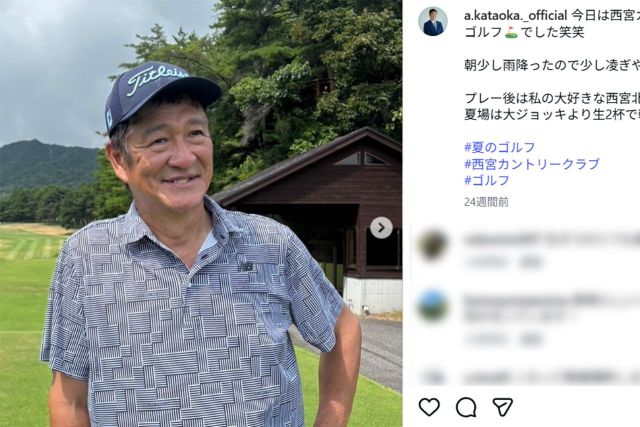Image resolution: width=640 pixels, height=427 pixels.
Task: Open the a.kataoka._official username link
Action: tap(516, 16)
